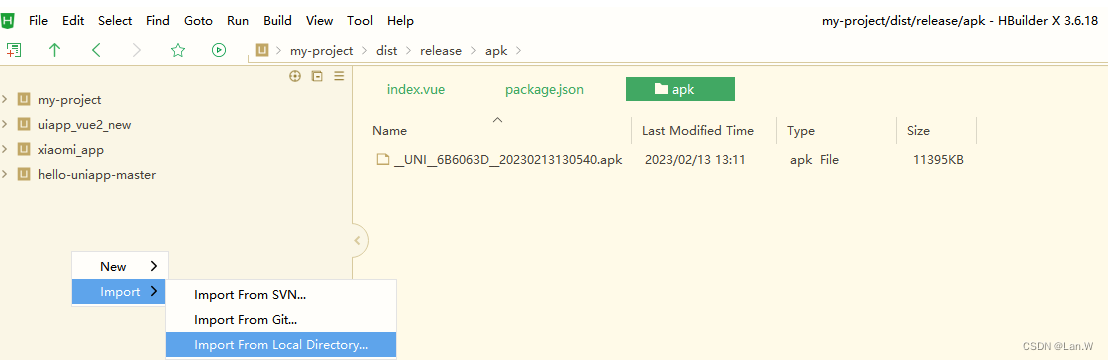1108x360 pixels.
Task: Select the xiaomi_app label in tree
Action: tap(71, 149)
